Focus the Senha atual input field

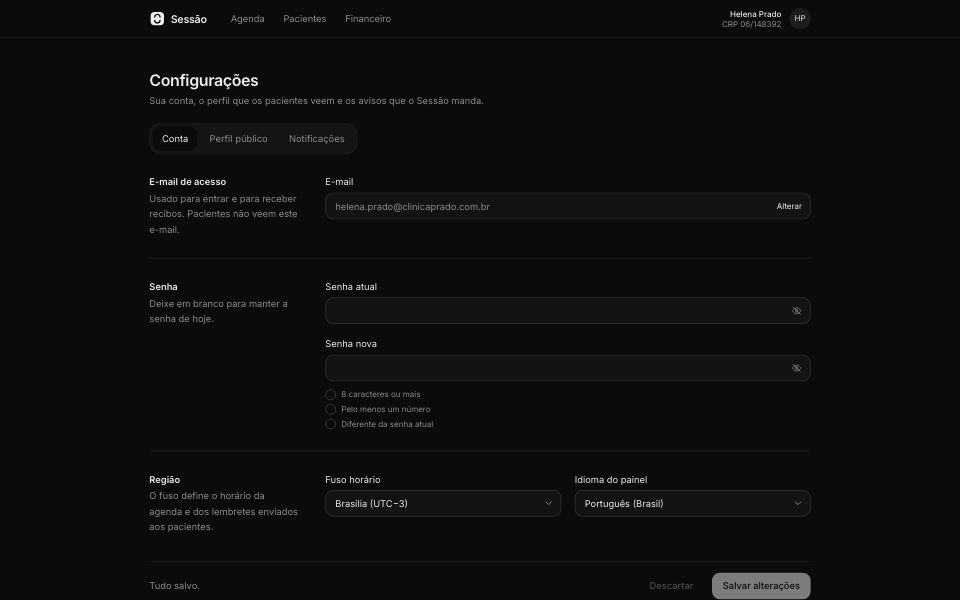coord(568,311)
